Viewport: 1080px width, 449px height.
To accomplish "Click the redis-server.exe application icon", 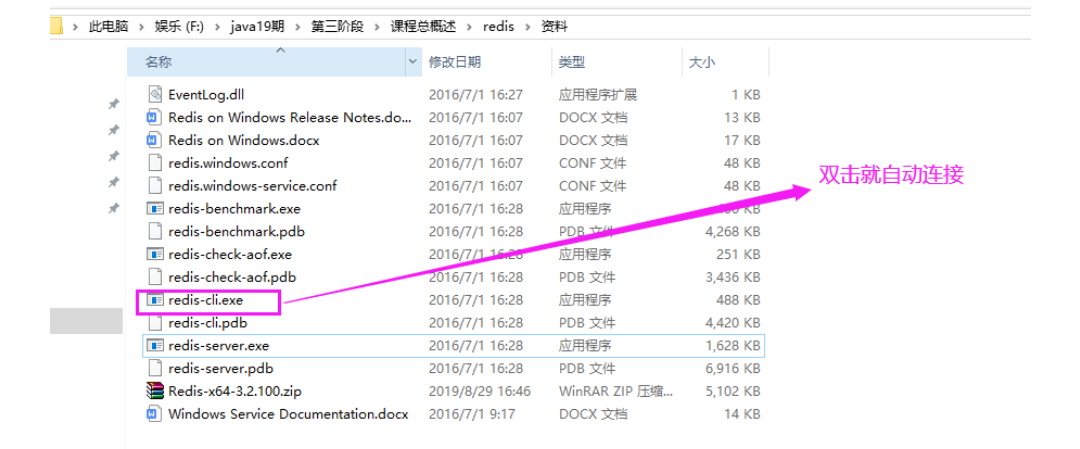I will pyautogui.click(x=155, y=346).
